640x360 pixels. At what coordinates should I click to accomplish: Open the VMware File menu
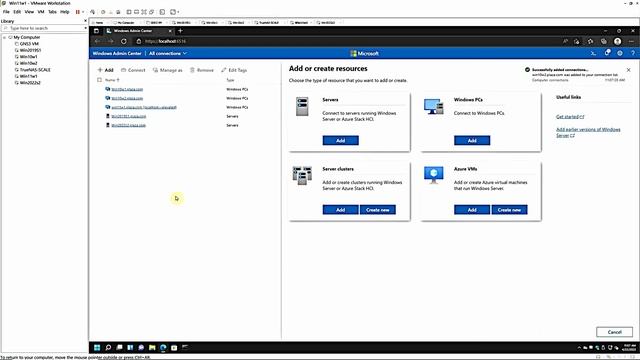point(6,12)
